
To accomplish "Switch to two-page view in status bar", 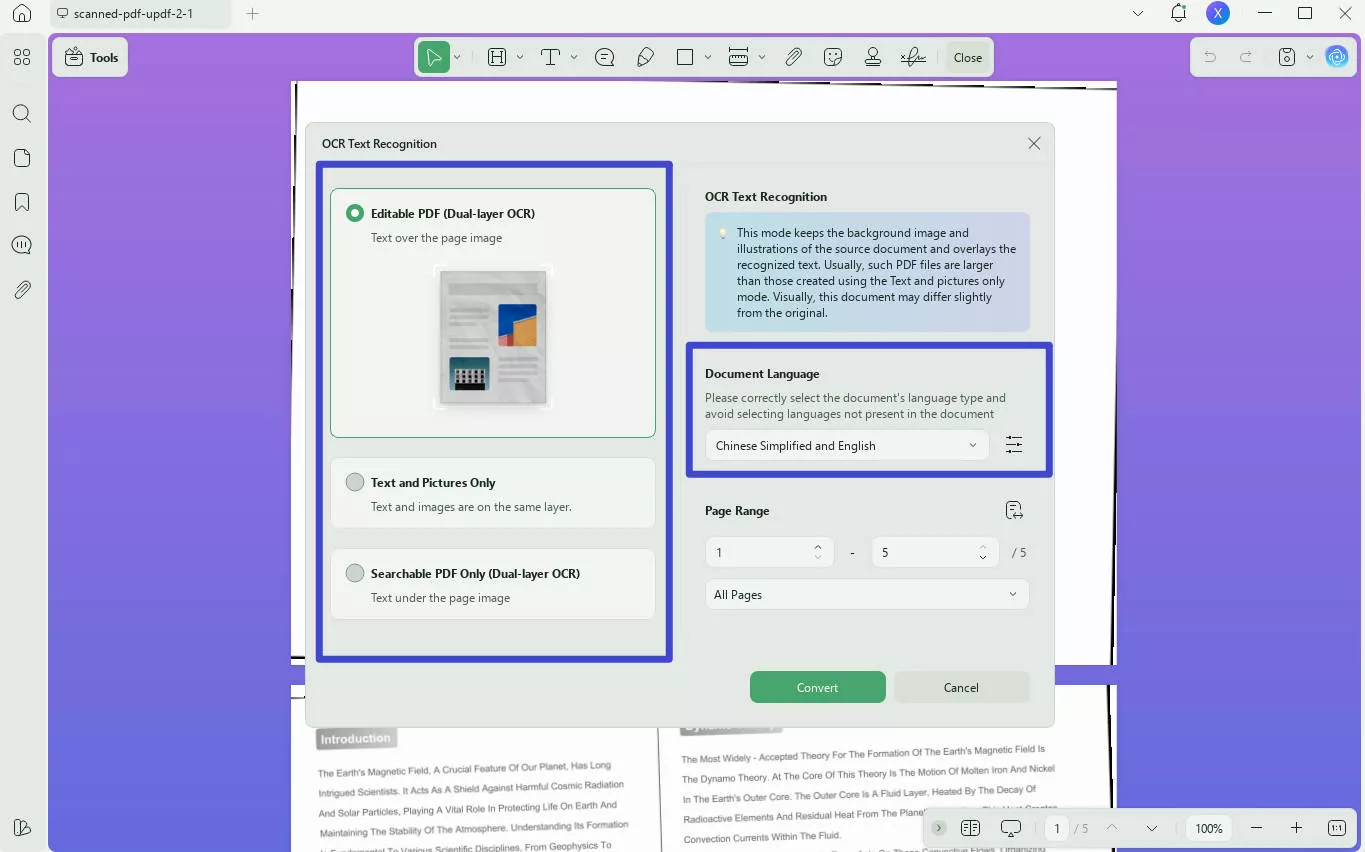I will (x=970, y=828).
